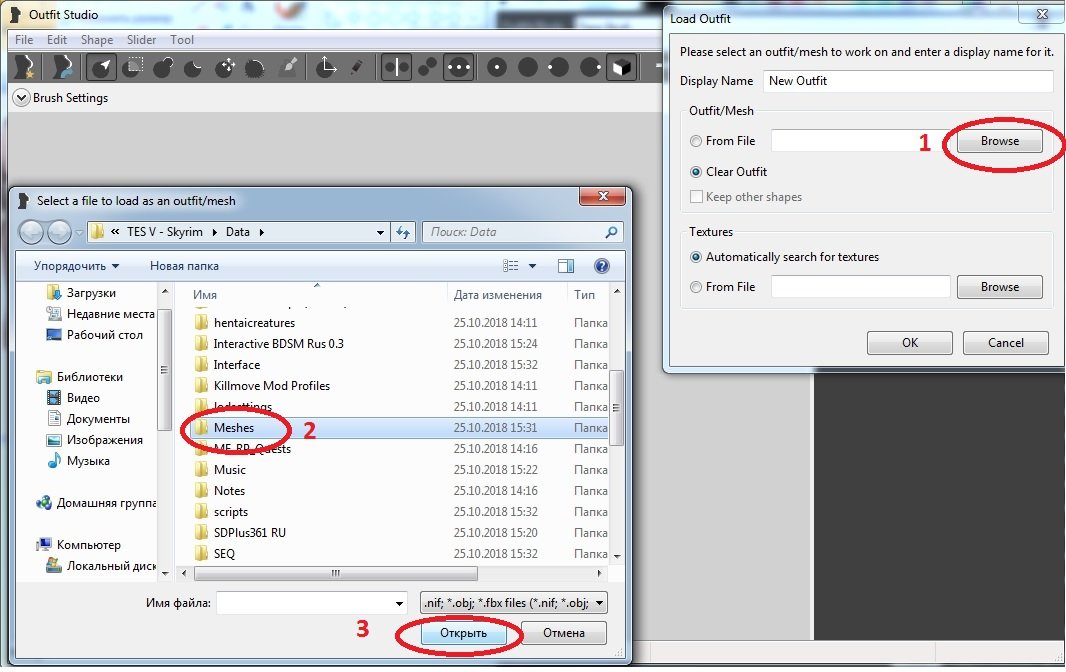Open the Slider menu
This screenshot has width=1066, height=672.
141,40
